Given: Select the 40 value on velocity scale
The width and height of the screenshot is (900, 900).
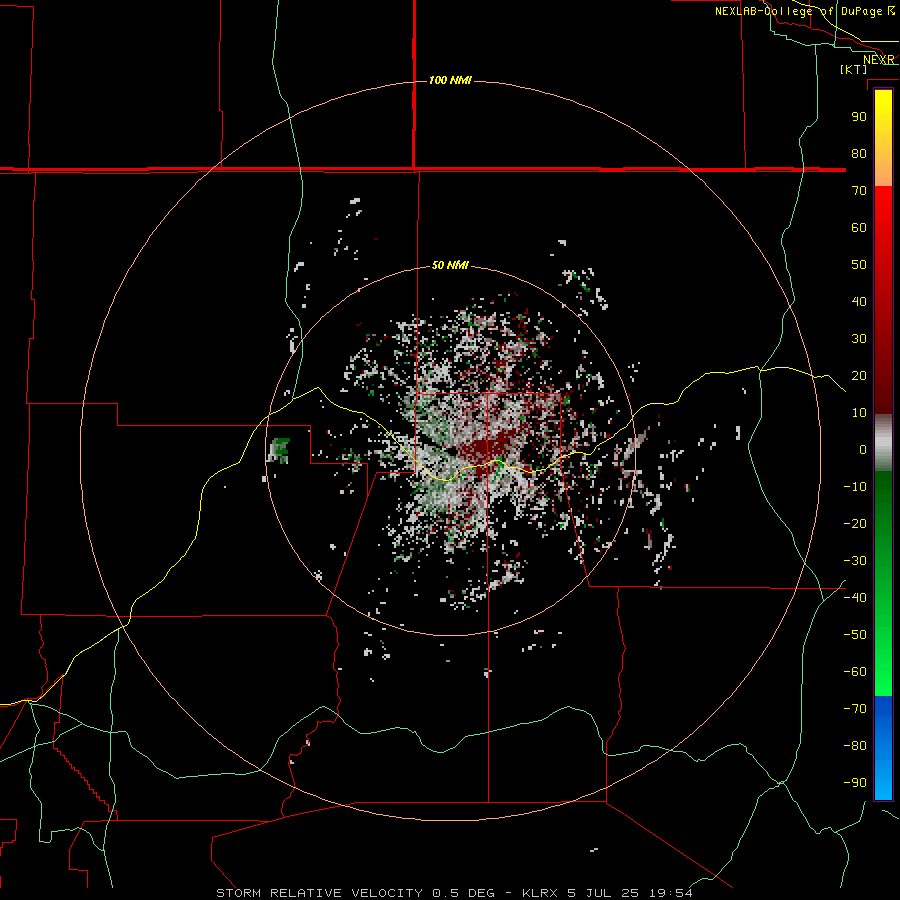Looking at the screenshot, I should tap(859, 301).
